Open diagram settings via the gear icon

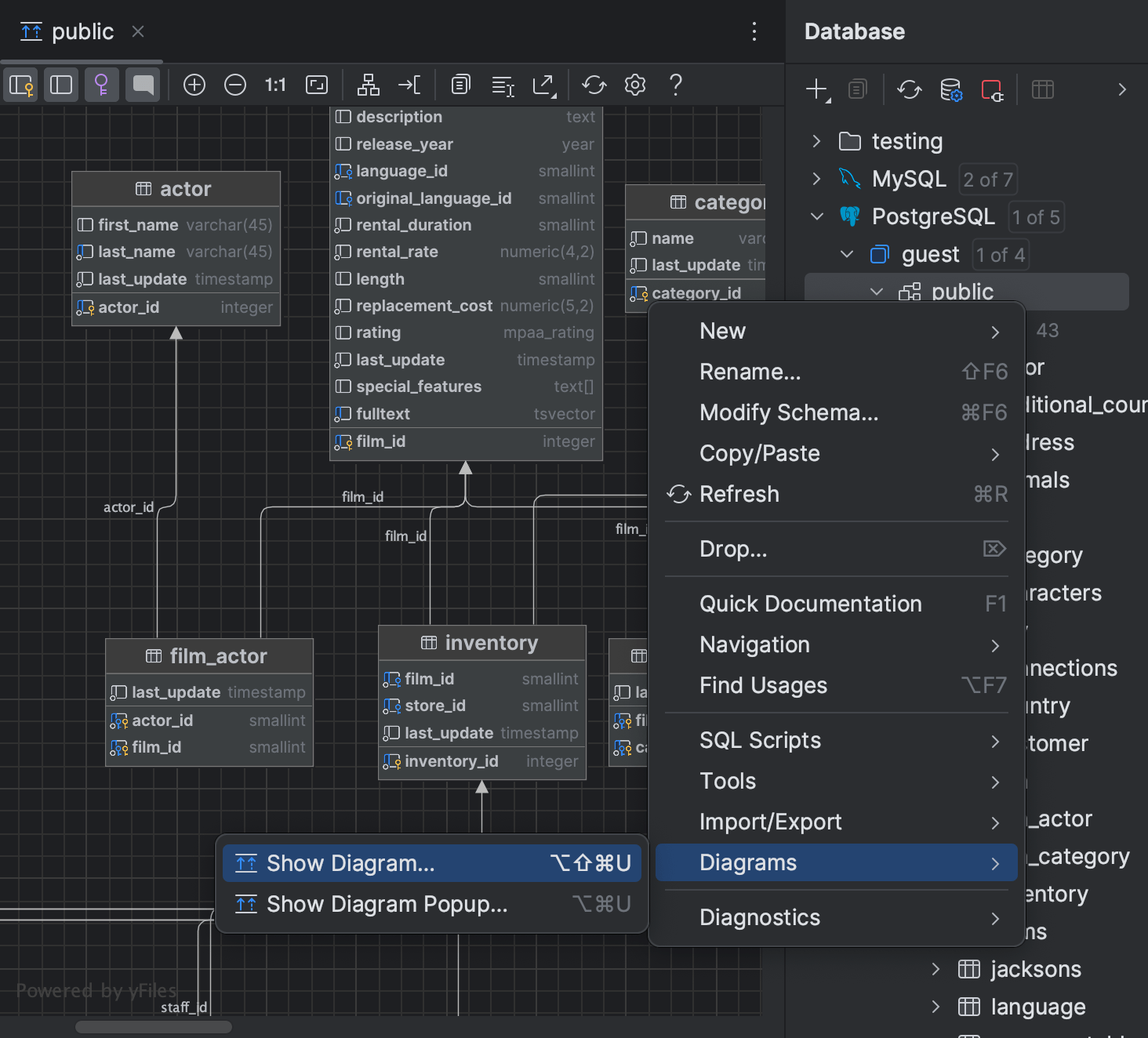coord(635,85)
